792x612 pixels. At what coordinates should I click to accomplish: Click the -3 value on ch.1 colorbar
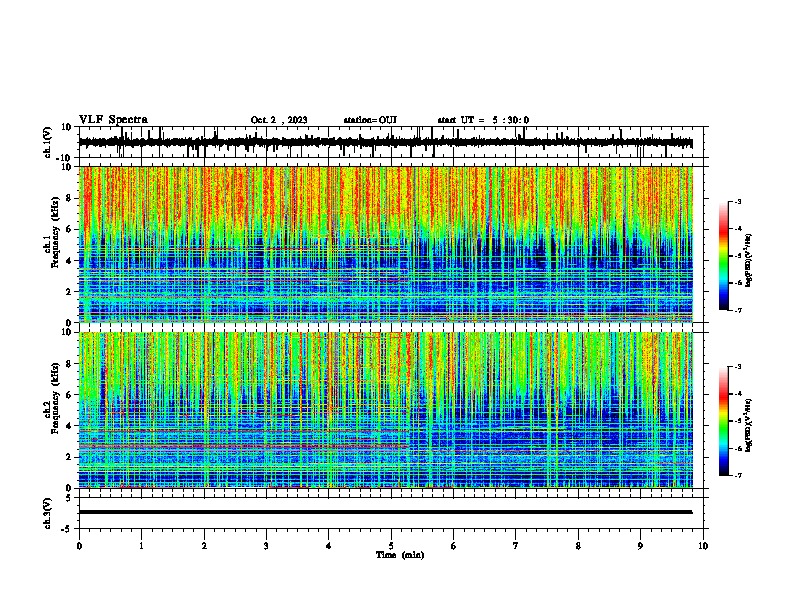[738, 201]
